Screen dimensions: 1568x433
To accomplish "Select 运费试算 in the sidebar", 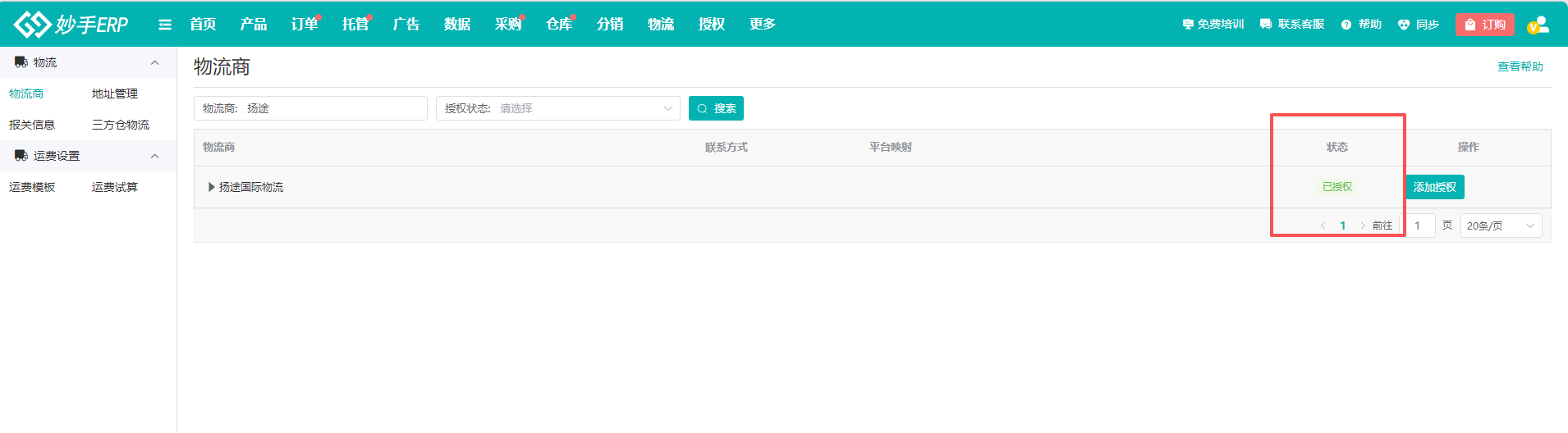I will [115, 187].
